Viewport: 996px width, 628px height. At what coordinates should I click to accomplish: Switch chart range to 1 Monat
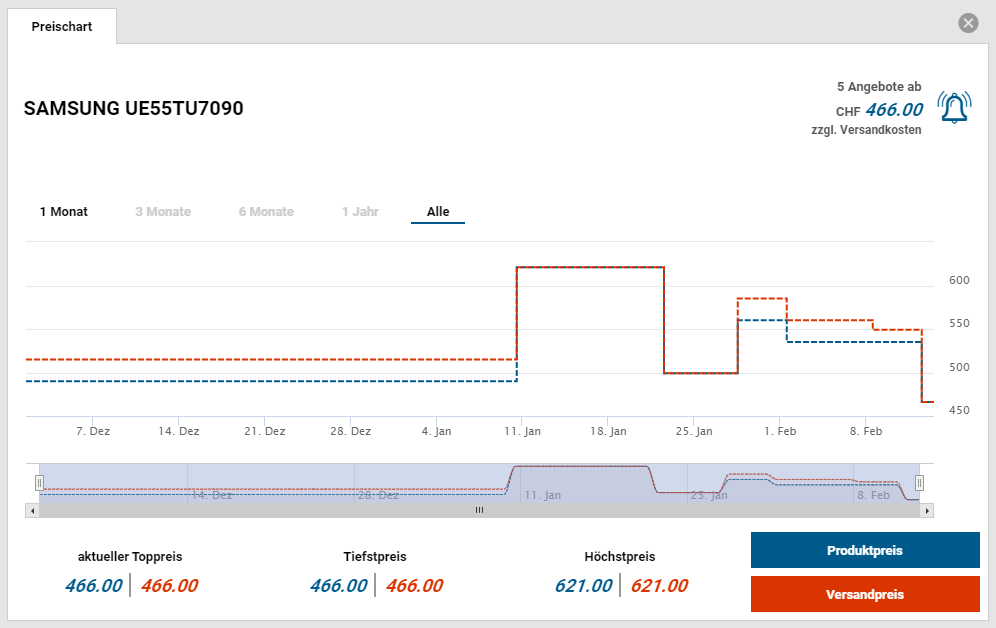[64, 212]
